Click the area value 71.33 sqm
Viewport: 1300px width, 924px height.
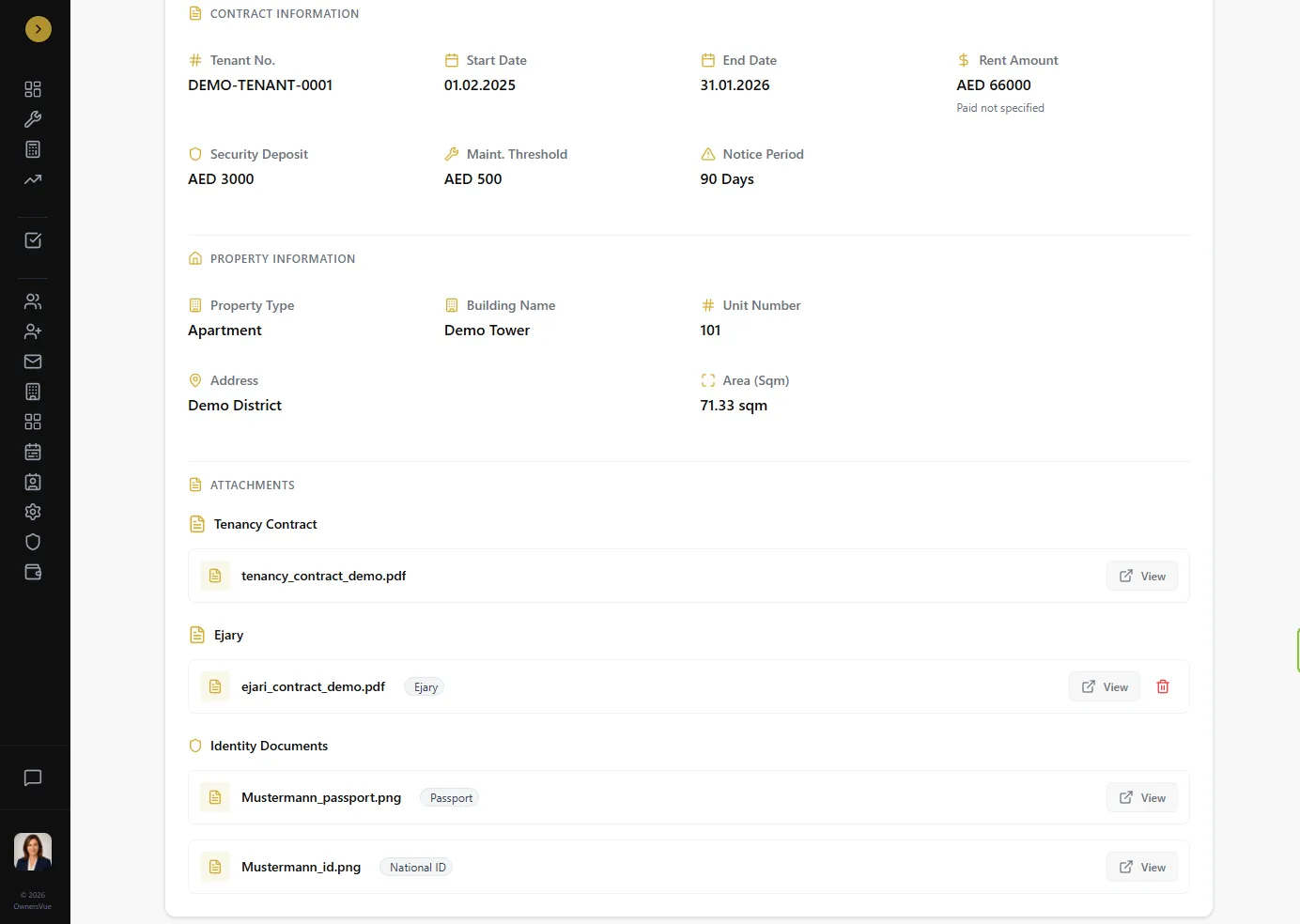tap(734, 405)
